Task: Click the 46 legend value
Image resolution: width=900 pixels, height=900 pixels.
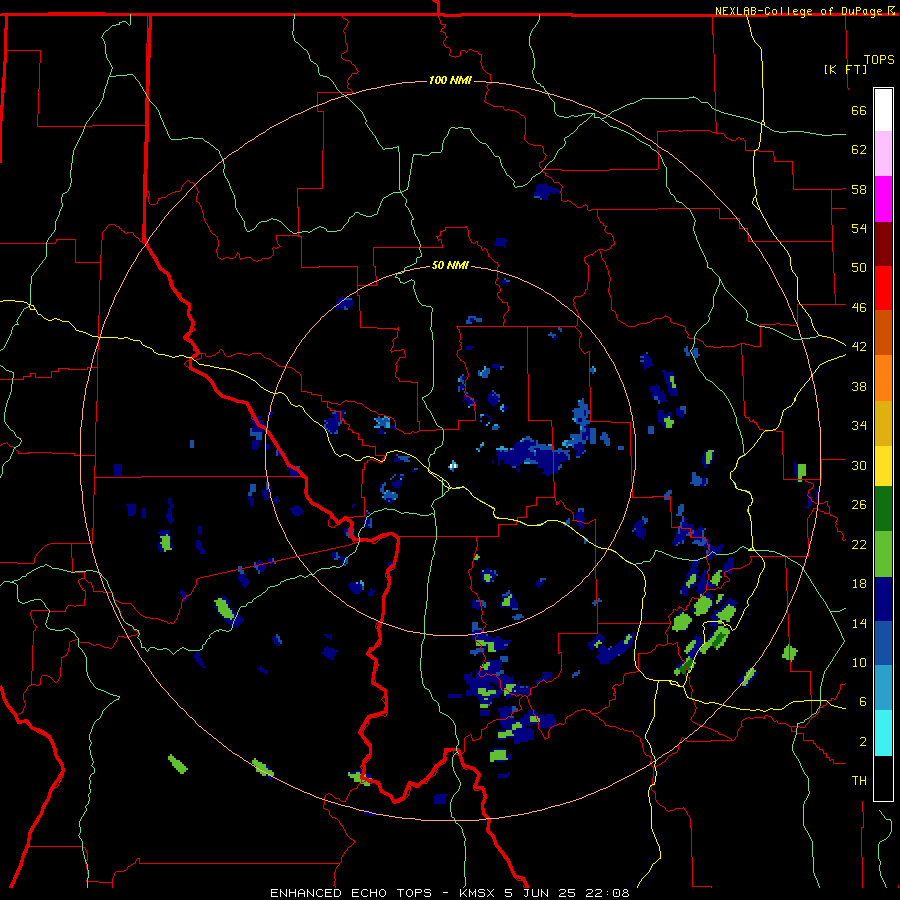Action: click(x=859, y=308)
